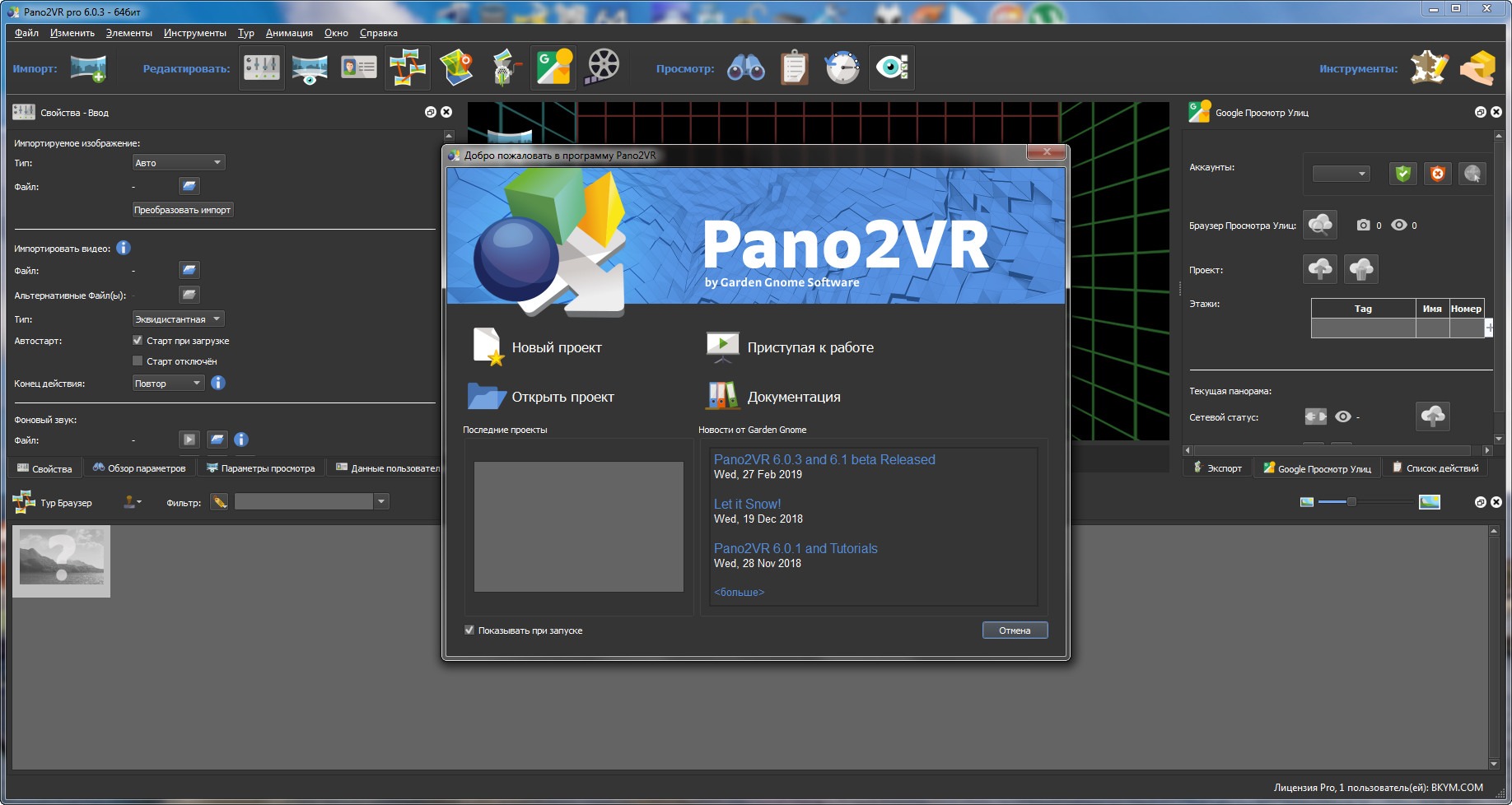Toggle eye icon next to Street View browser
This screenshot has width=1512, height=805.
point(1399,225)
